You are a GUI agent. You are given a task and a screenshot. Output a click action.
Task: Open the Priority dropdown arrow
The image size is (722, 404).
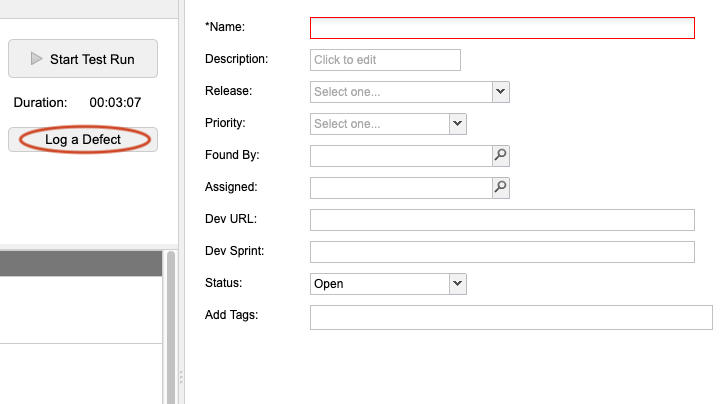tap(458, 124)
